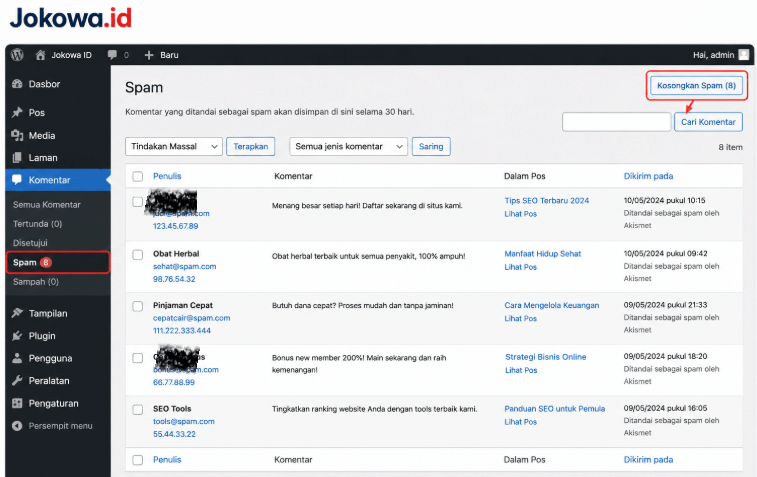This screenshot has width=757, height=477.
Task: Open Tips SEO Terbaru 2024 post link
Action: (547, 200)
